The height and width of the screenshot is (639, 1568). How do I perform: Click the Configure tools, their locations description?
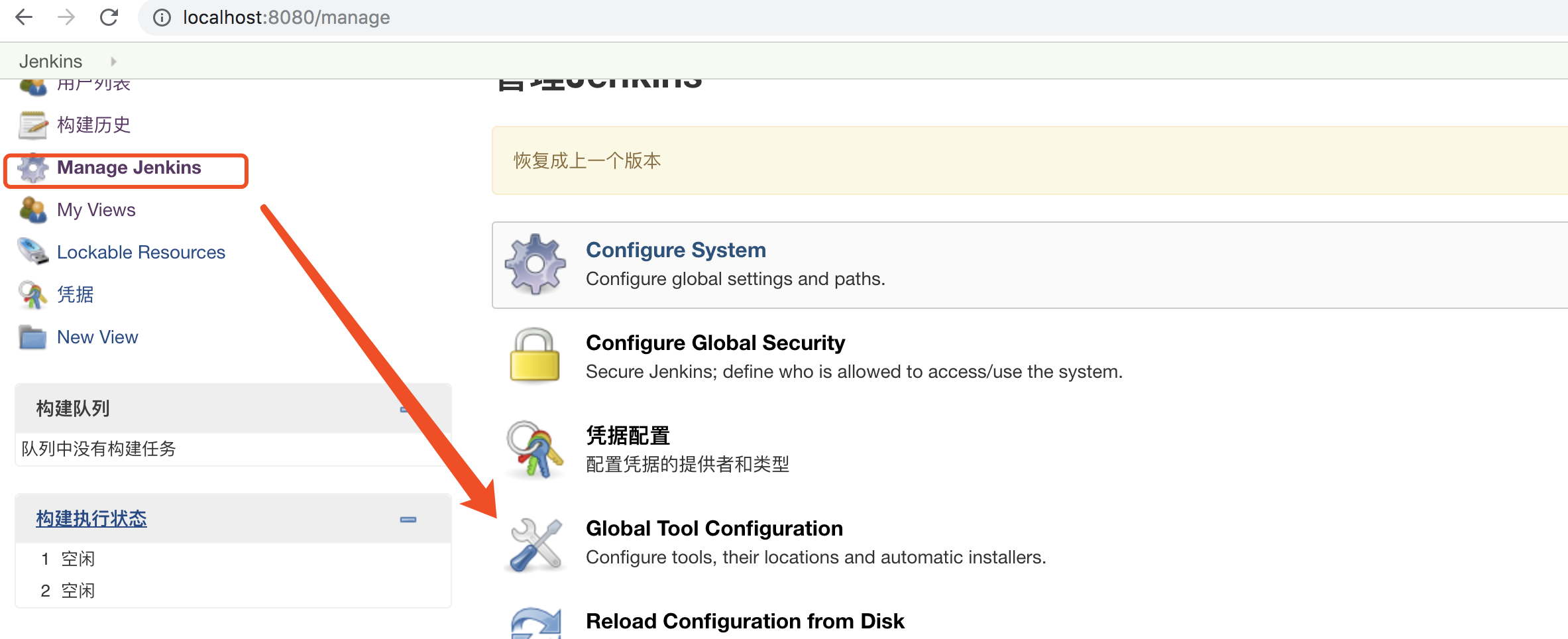816,557
